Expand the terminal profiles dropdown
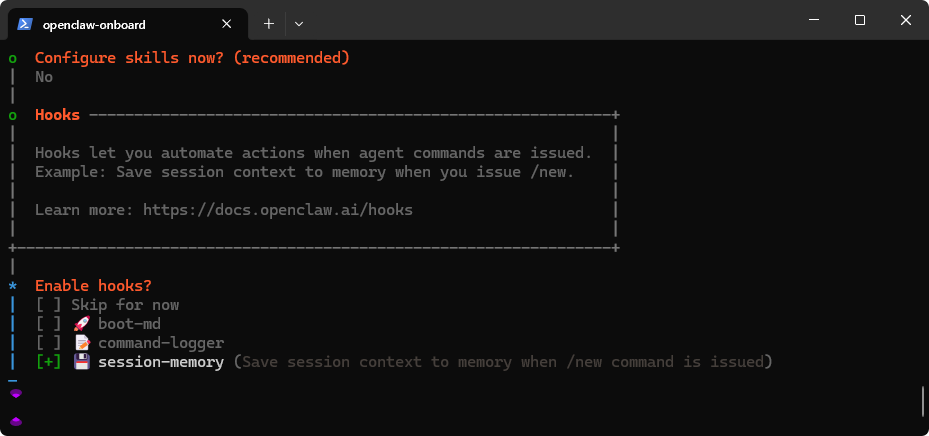This screenshot has width=929, height=436. [x=298, y=22]
